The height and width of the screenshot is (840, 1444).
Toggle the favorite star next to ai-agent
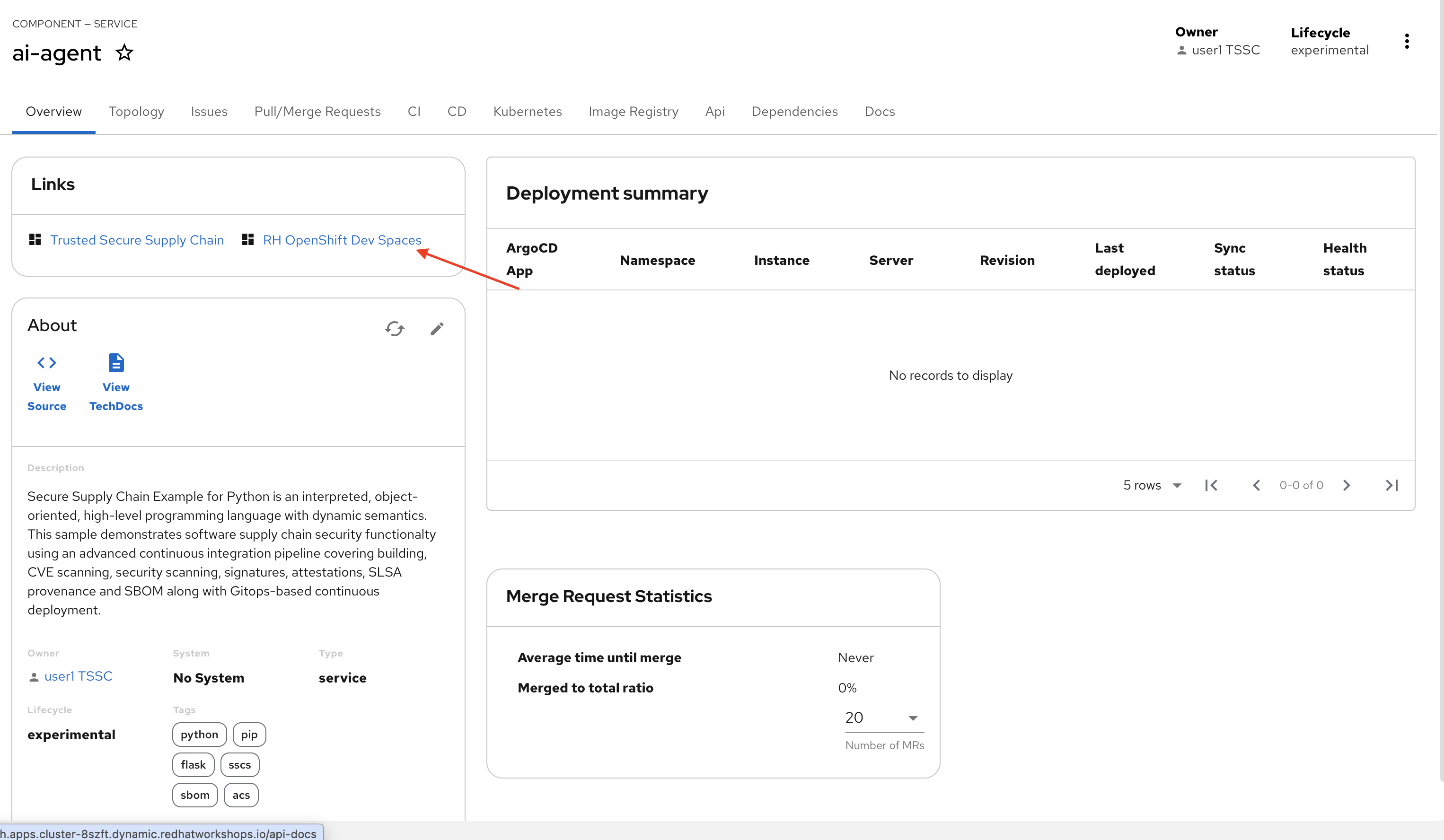coord(124,52)
